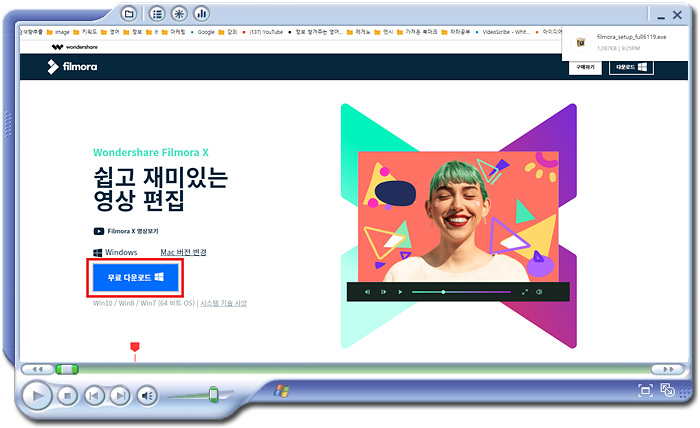Click the Filmora logo in header
The width and height of the screenshot is (700, 428).
(72, 66)
